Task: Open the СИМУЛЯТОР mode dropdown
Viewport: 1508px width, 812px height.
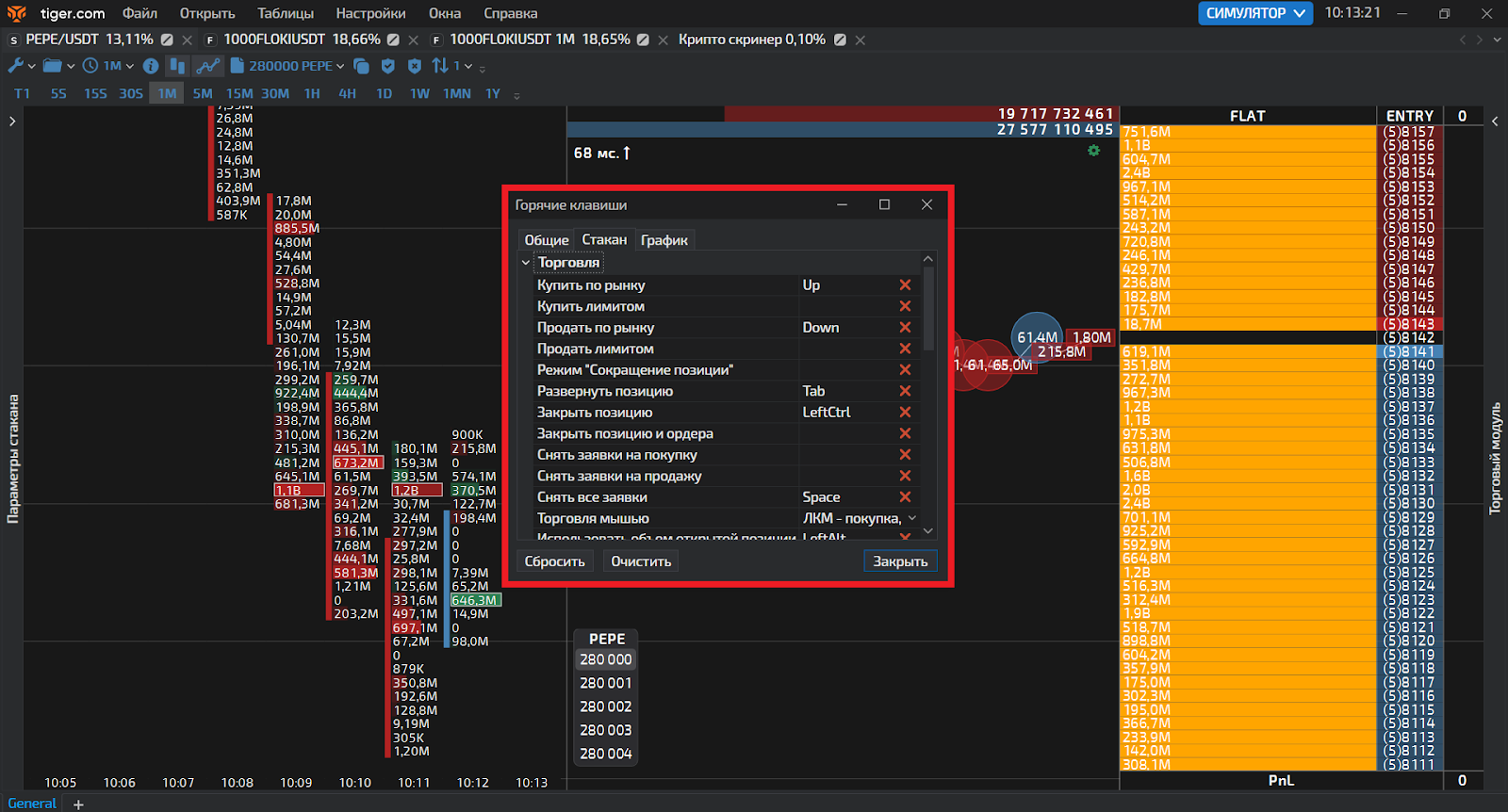Action: pos(1255,13)
